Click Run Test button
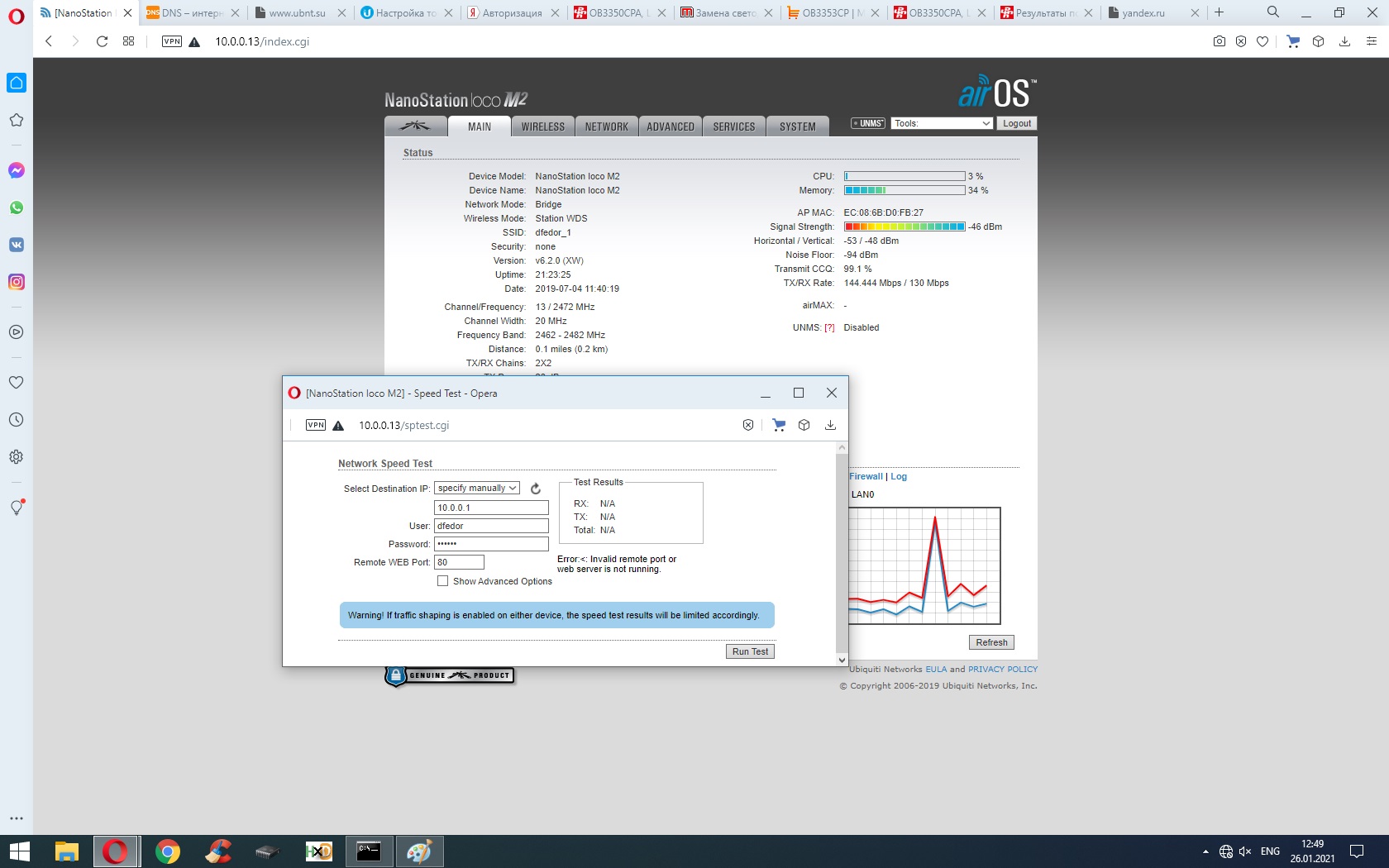This screenshot has height=868, width=1389. click(x=751, y=651)
